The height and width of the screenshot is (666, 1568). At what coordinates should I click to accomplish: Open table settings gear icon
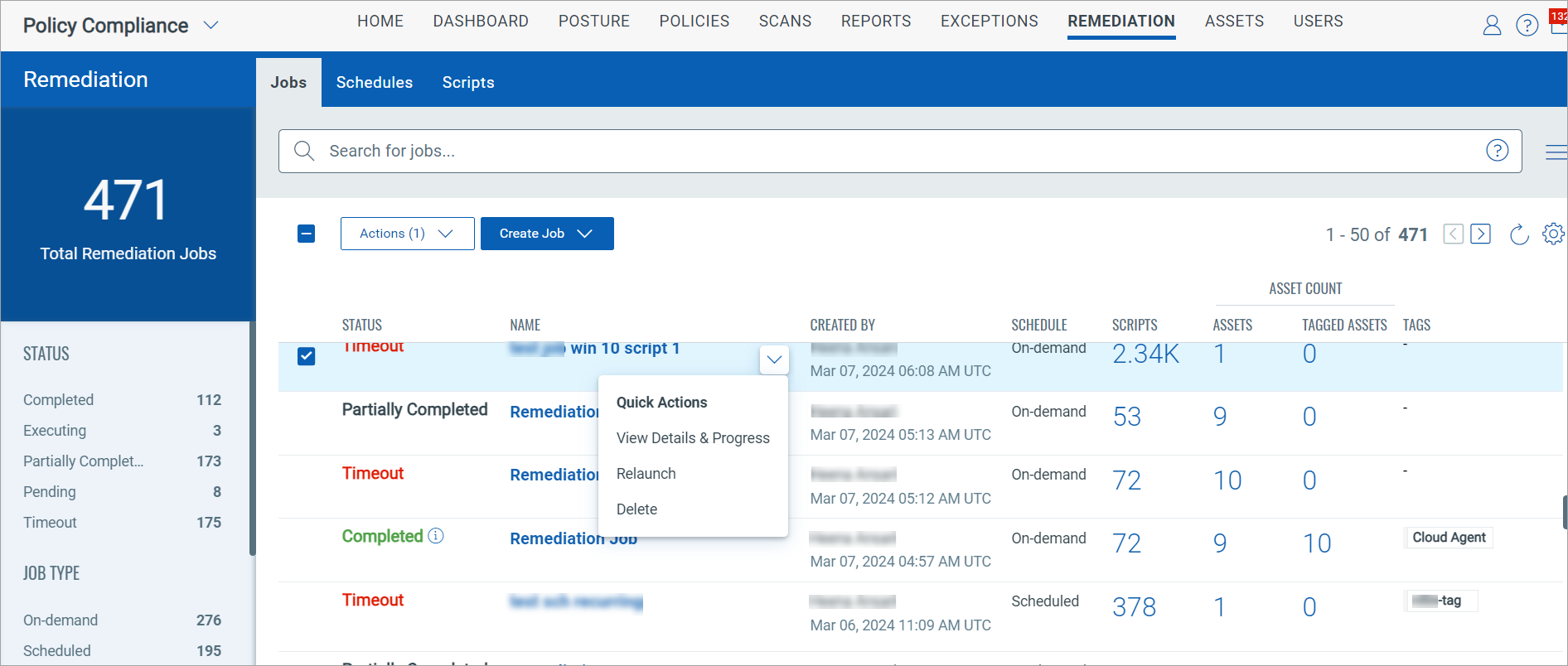1553,234
